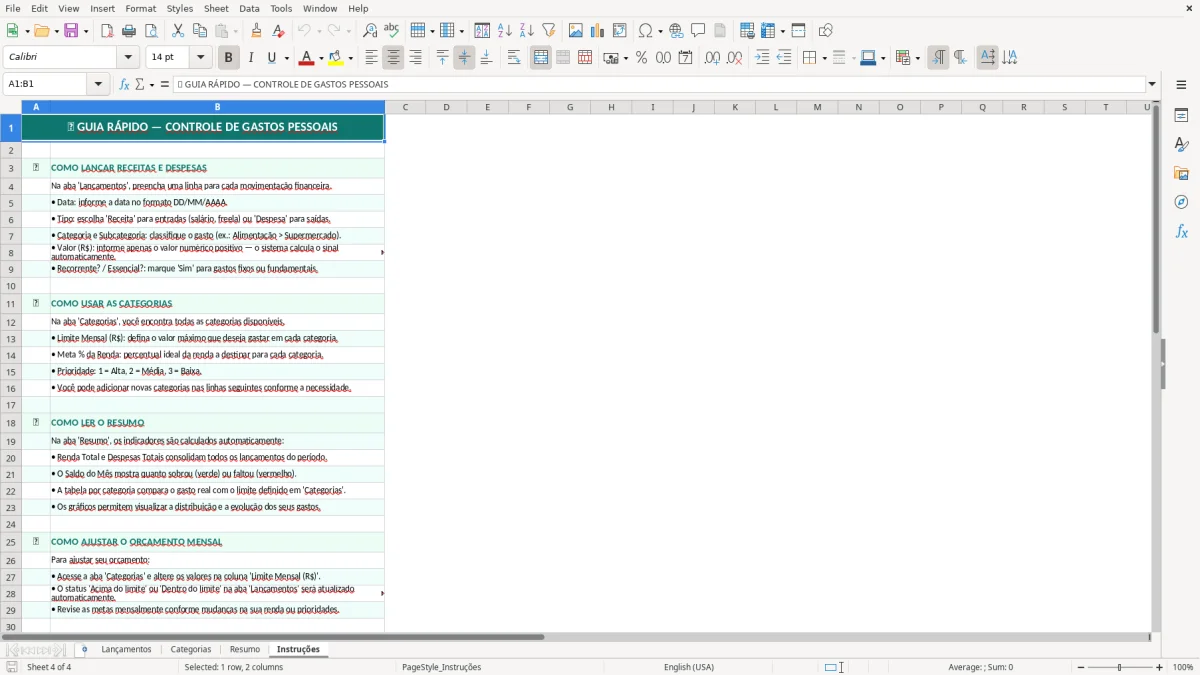Expand Conditional Formatting dropdown arrow
The width and height of the screenshot is (1200, 675).
[916, 58]
